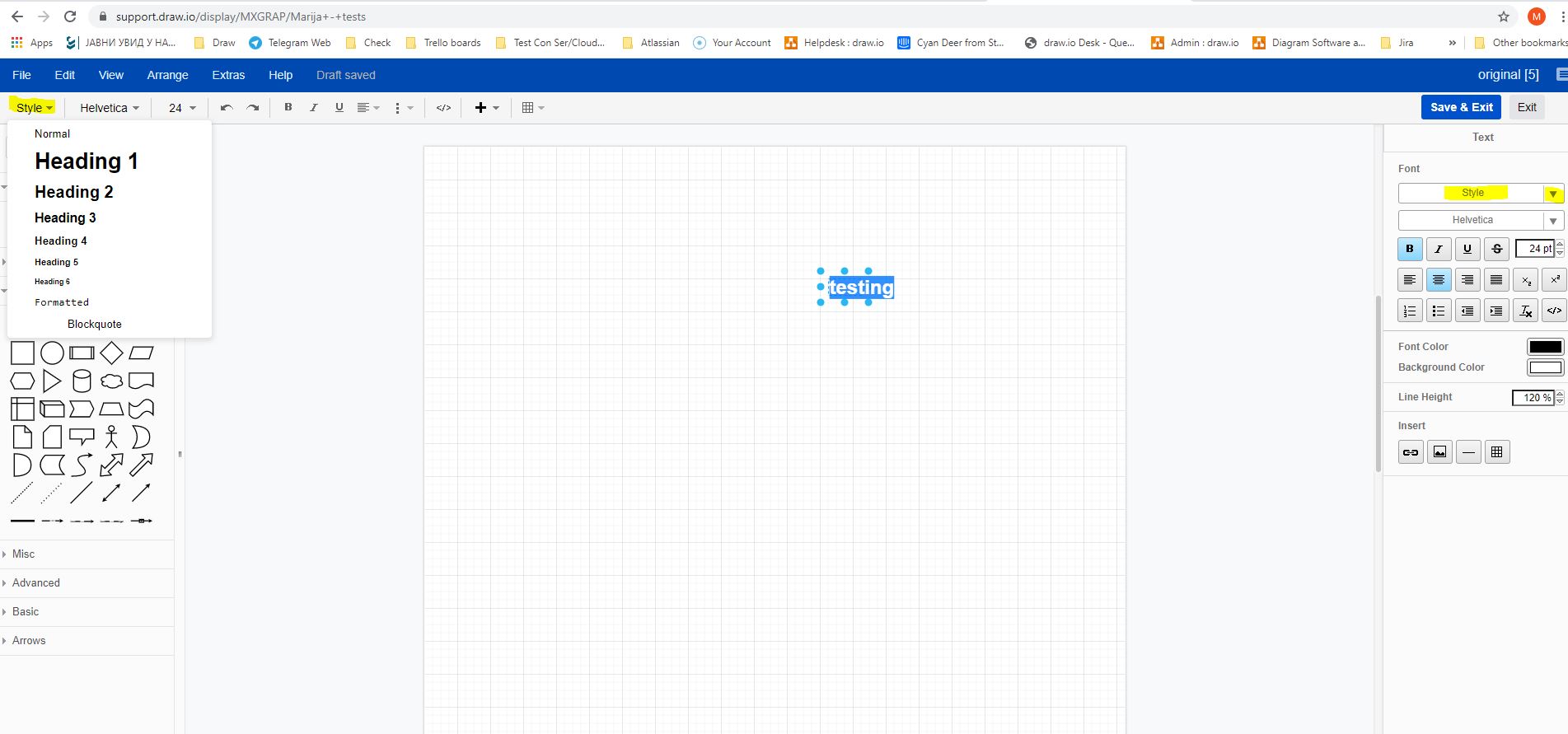Apply subscript formatting

1526,280
